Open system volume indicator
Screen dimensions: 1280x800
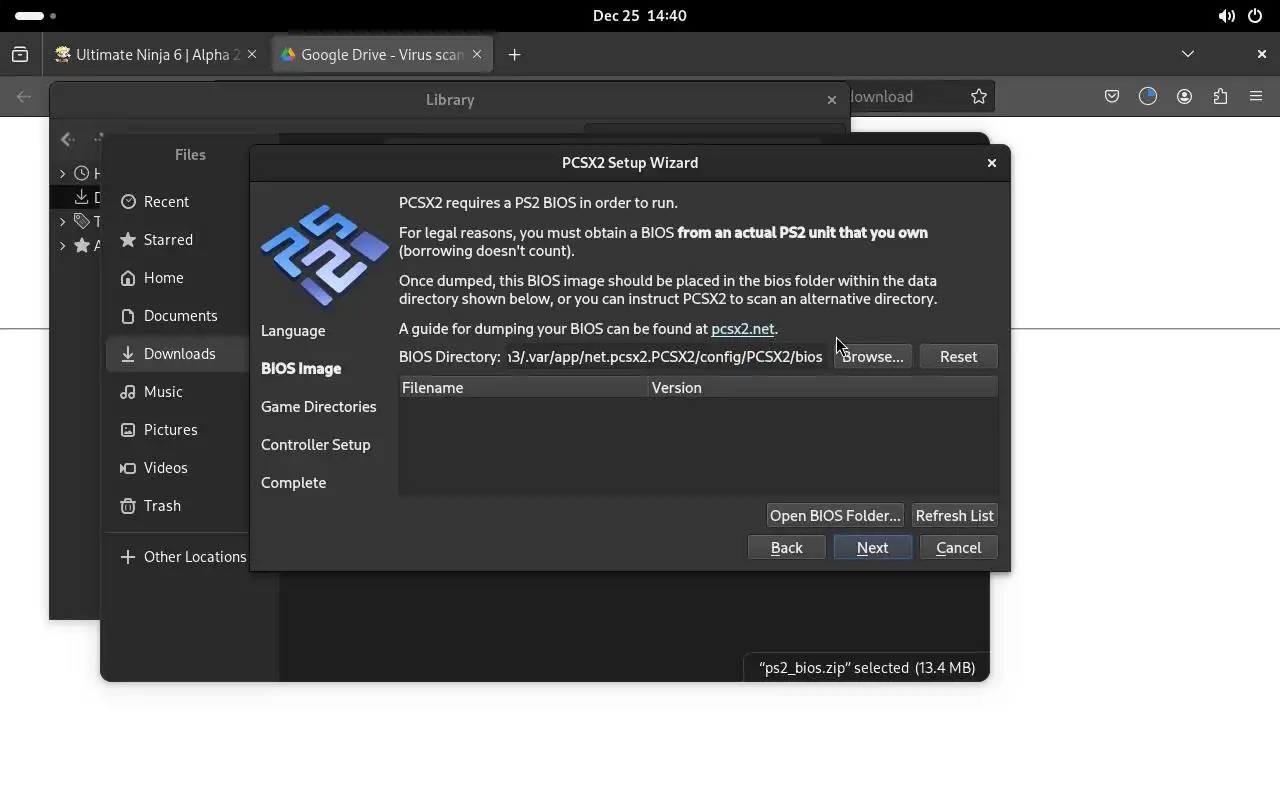(x=1226, y=16)
